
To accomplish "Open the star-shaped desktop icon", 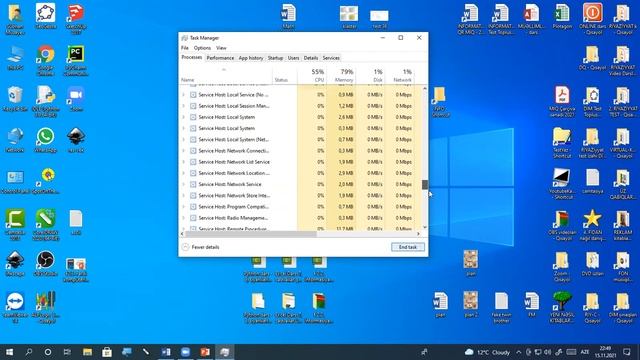I will [592, 224].
